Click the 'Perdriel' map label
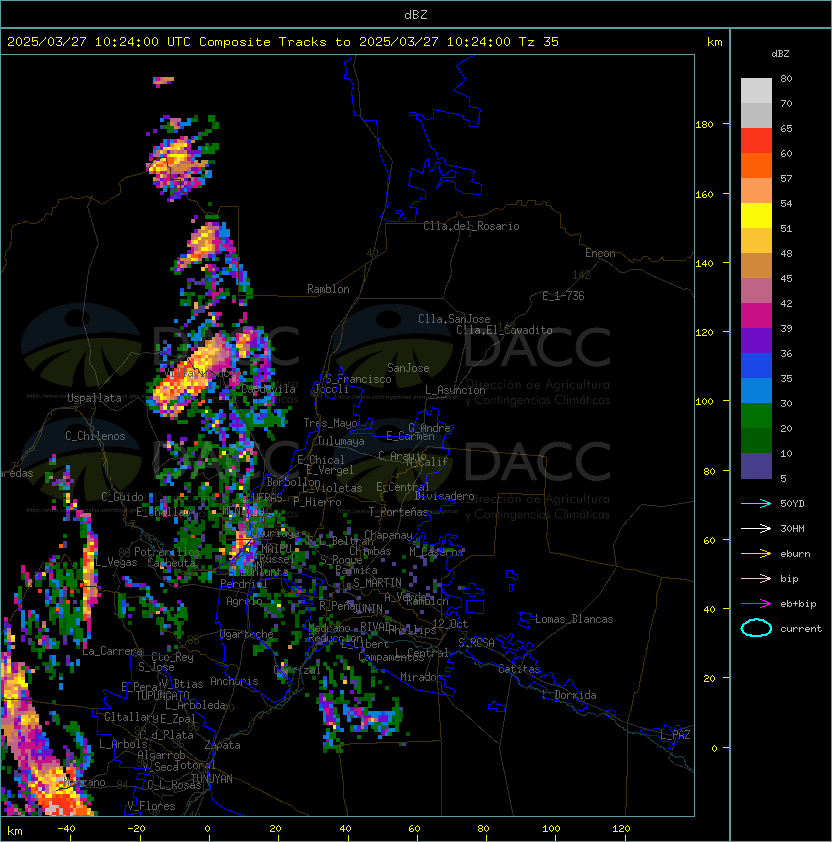832x842 pixels. click(x=244, y=584)
